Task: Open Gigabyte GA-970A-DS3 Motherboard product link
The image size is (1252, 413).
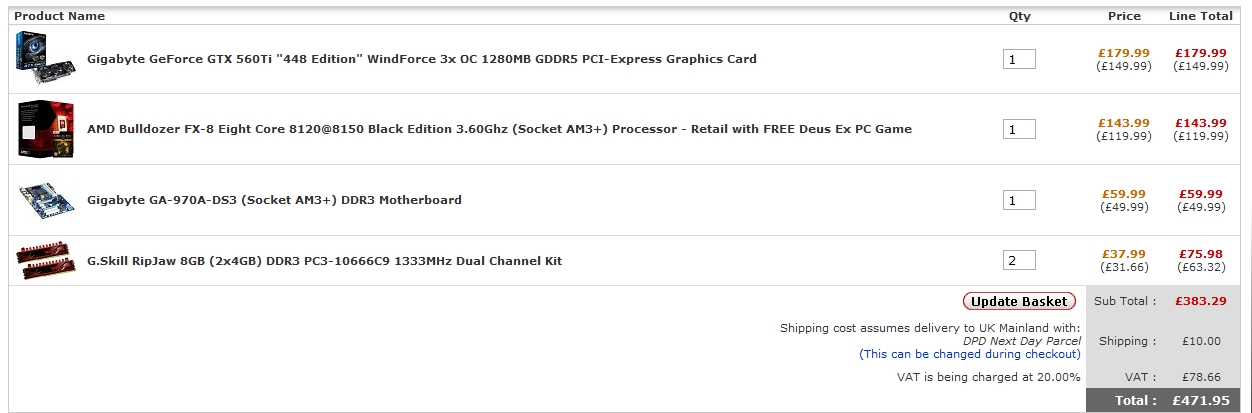Action: (x=274, y=200)
